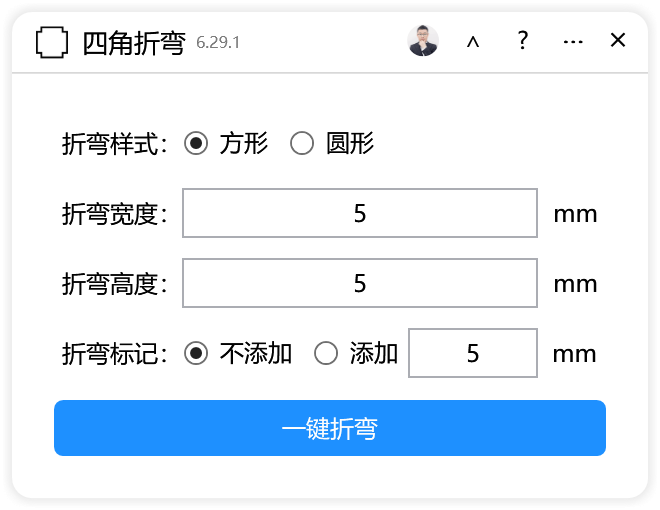
Task: Click the 一键折弯 button
Action: point(330,428)
